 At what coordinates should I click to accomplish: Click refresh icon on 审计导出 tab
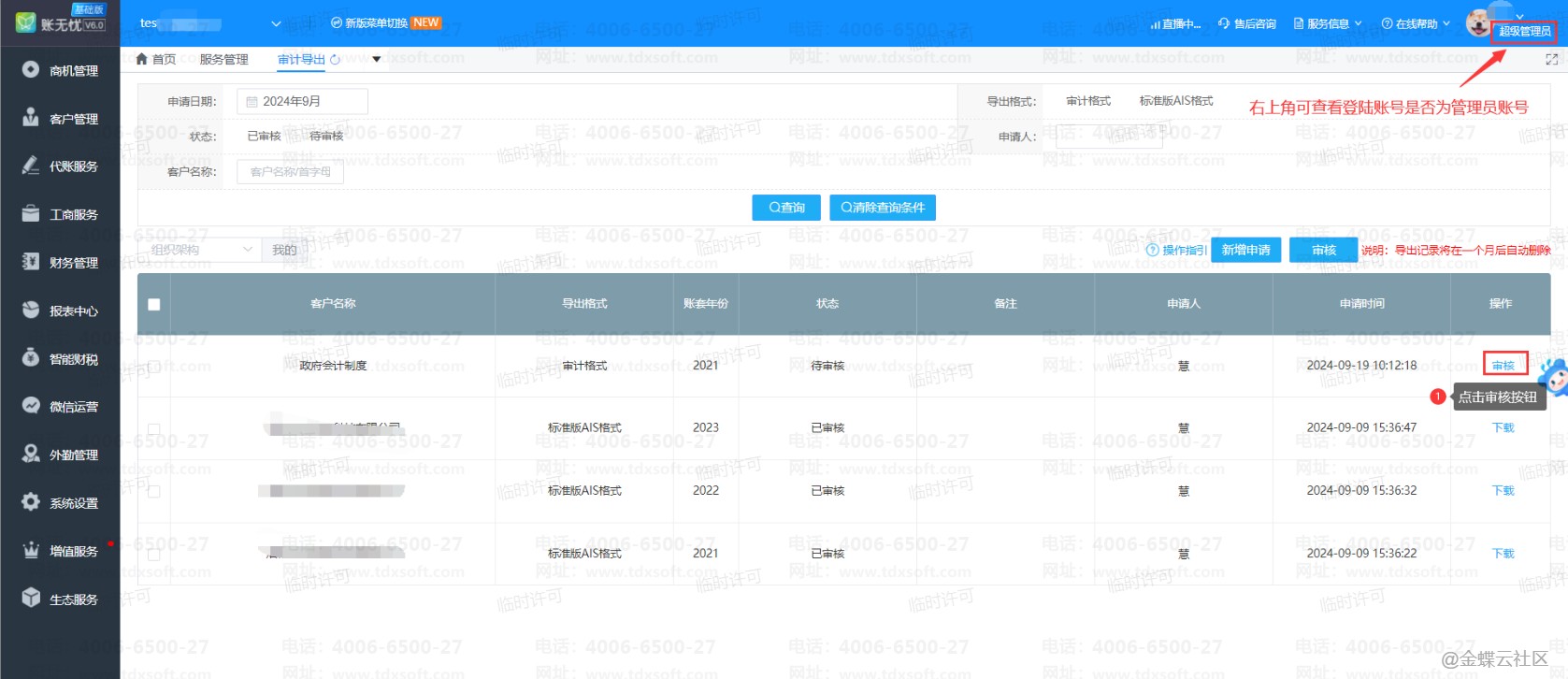(336, 60)
